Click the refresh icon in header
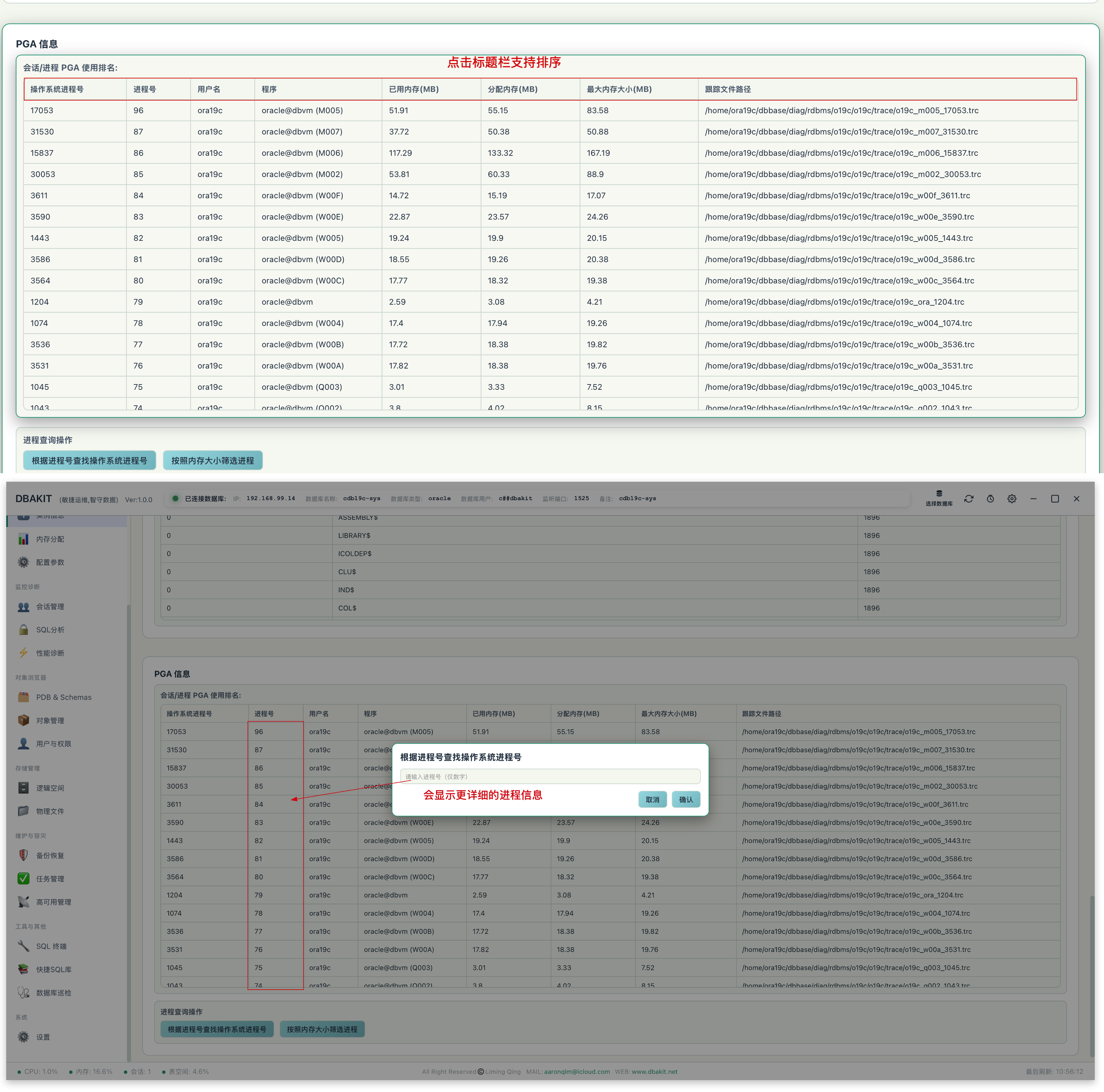 coord(969,499)
